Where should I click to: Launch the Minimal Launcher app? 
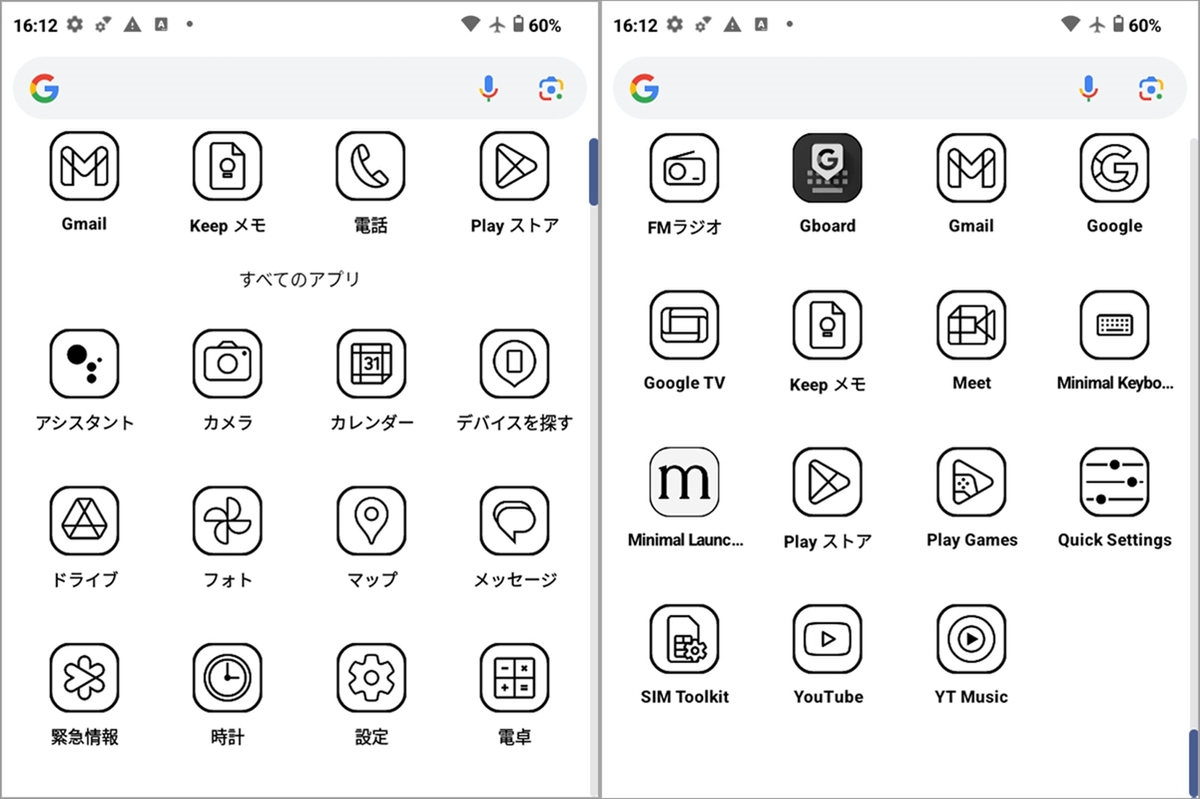(684, 482)
